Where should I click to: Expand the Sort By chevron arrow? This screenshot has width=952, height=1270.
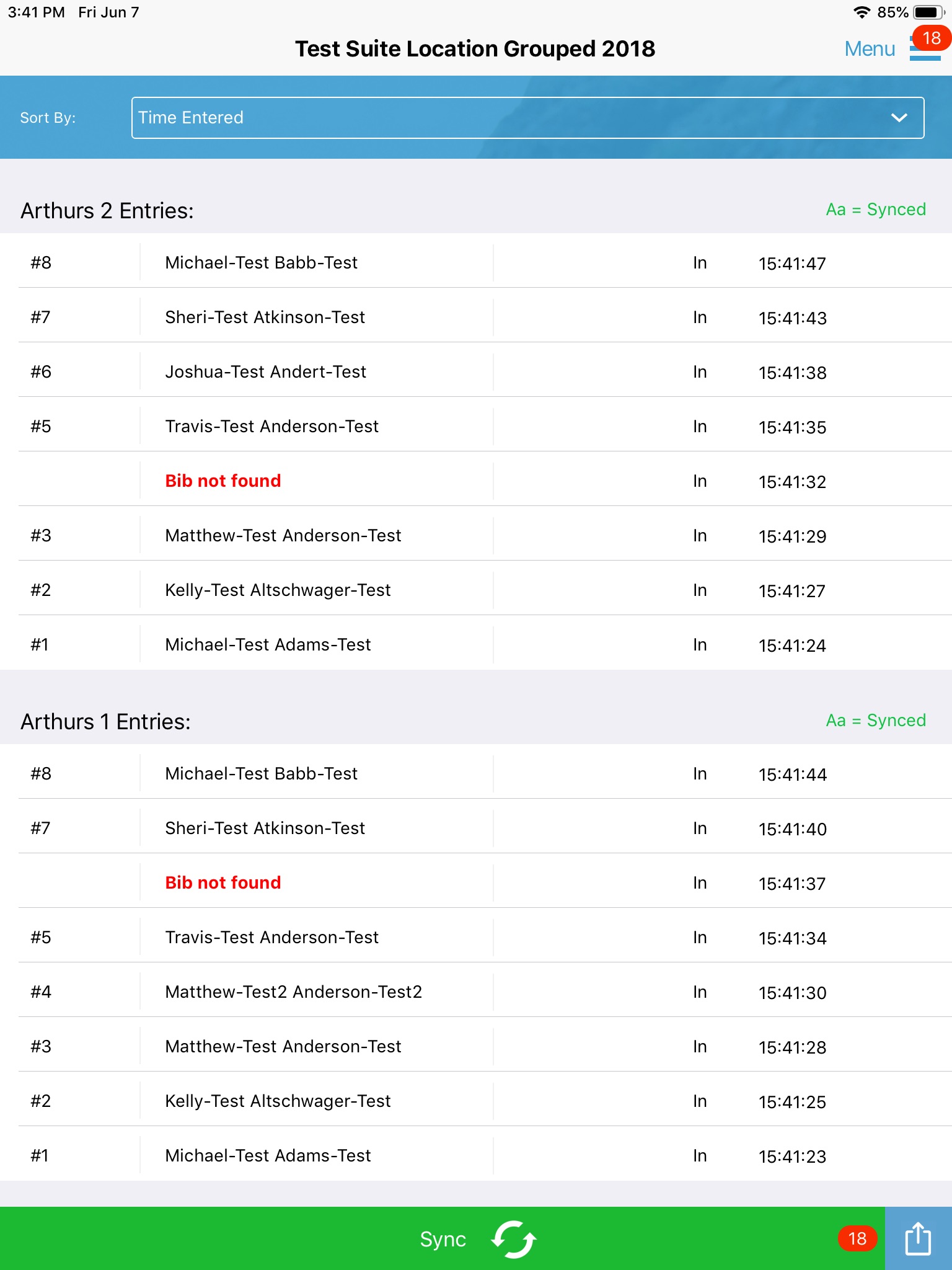899,118
